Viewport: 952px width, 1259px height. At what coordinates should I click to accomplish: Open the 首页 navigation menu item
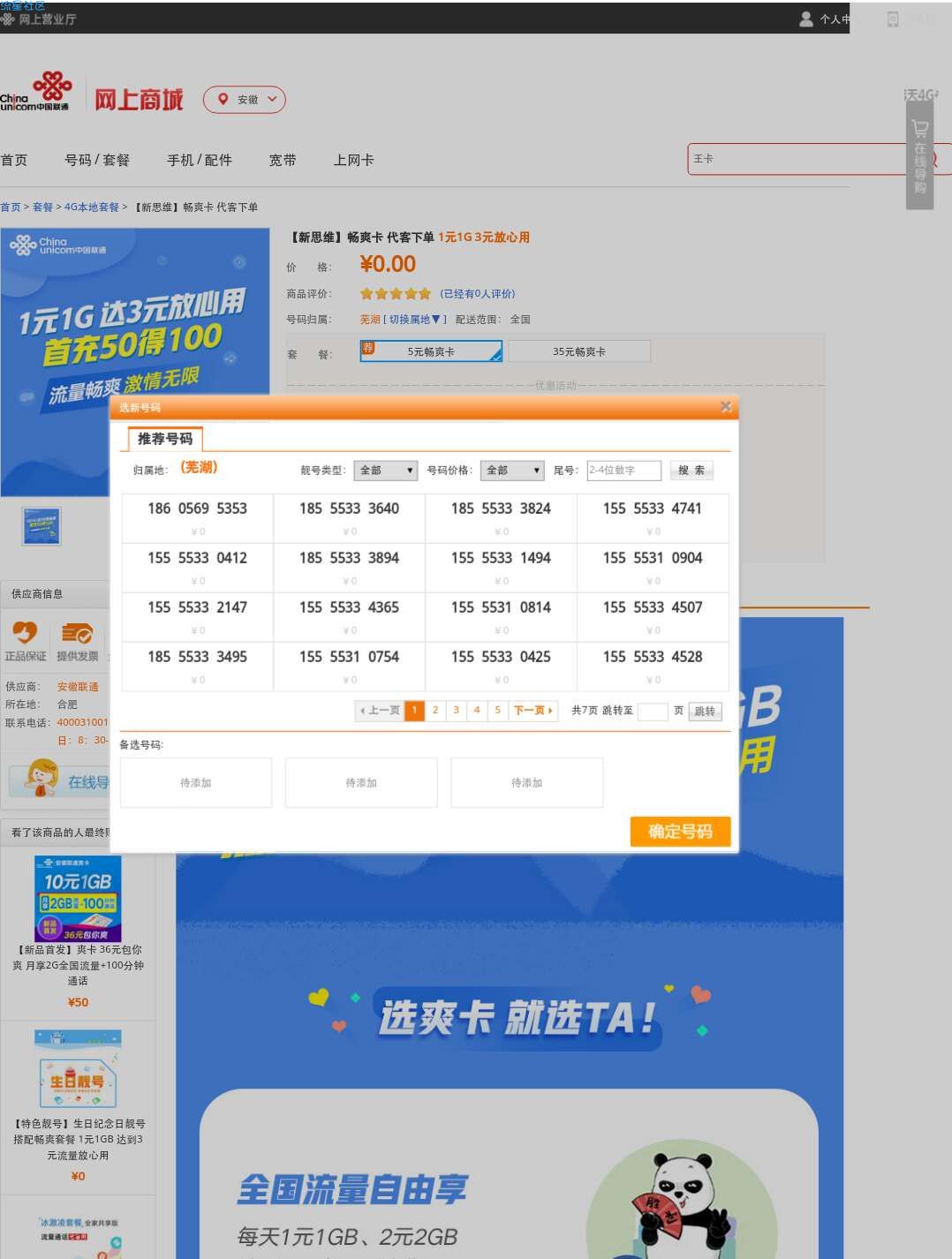14,160
